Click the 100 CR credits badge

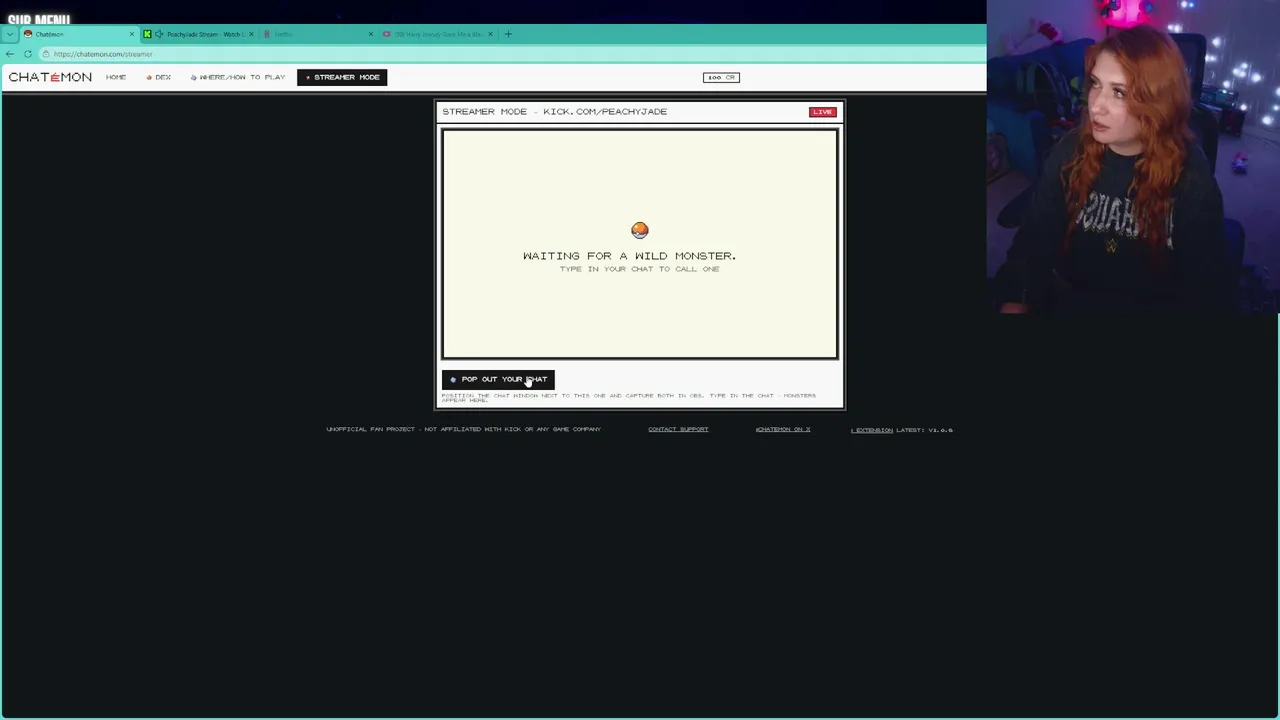pos(721,77)
